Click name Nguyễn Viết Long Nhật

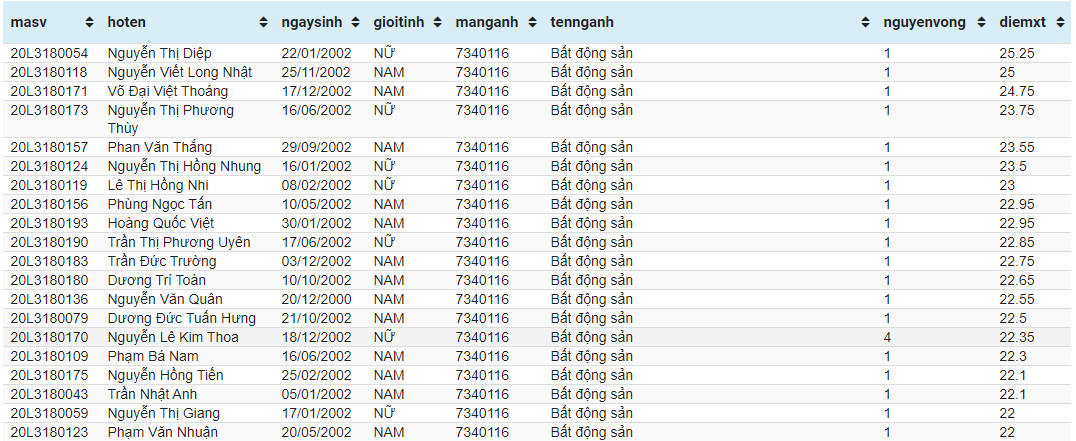180,73
